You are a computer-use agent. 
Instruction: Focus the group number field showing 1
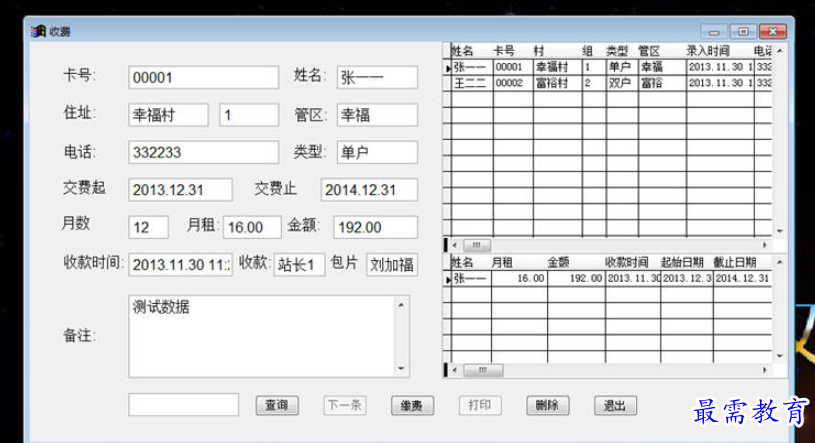(249, 115)
